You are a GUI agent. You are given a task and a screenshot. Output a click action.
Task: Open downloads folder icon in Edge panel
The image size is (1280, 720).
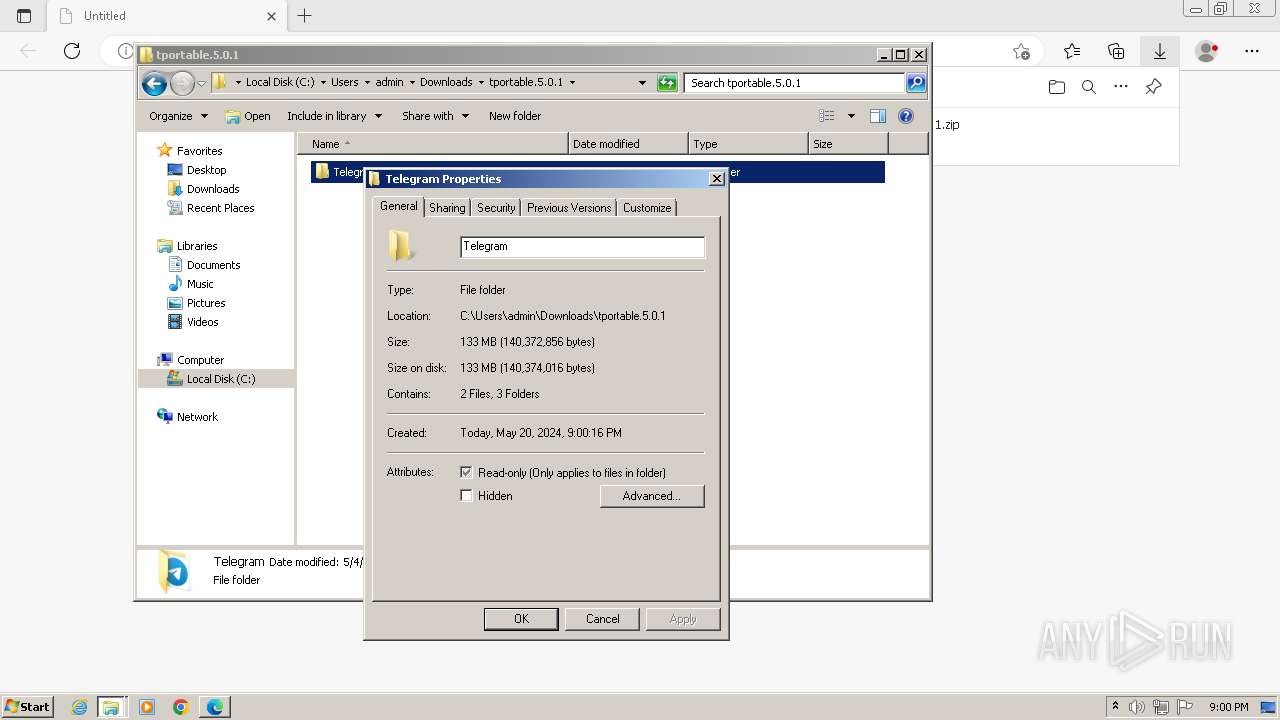pyautogui.click(x=1057, y=87)
